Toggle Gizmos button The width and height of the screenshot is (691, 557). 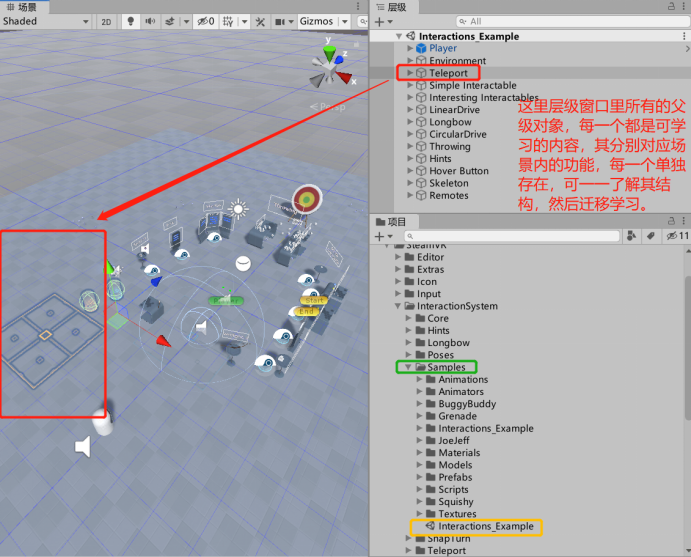pyautogui.click(x=316, y=22)
